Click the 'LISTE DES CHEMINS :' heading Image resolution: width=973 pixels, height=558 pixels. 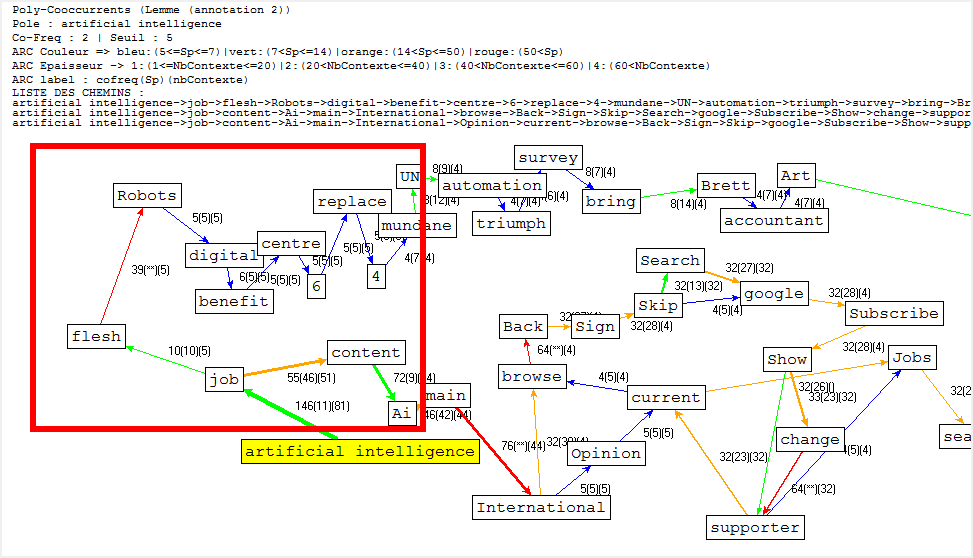(78, 92)
